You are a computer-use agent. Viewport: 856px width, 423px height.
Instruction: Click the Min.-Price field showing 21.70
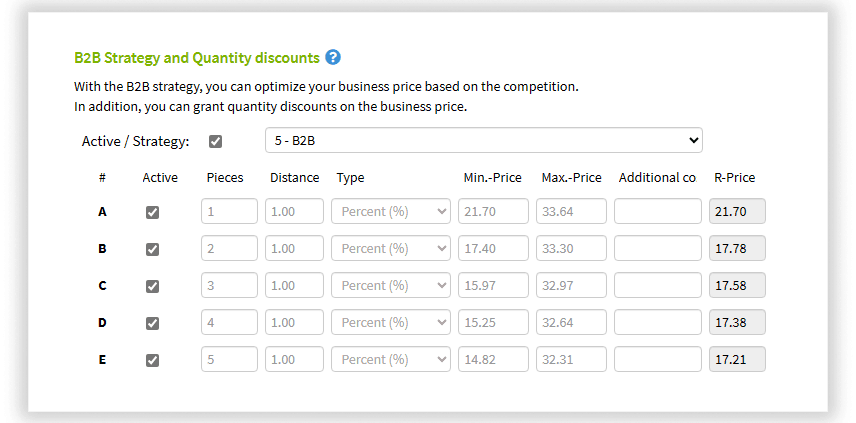pos(494,211)
